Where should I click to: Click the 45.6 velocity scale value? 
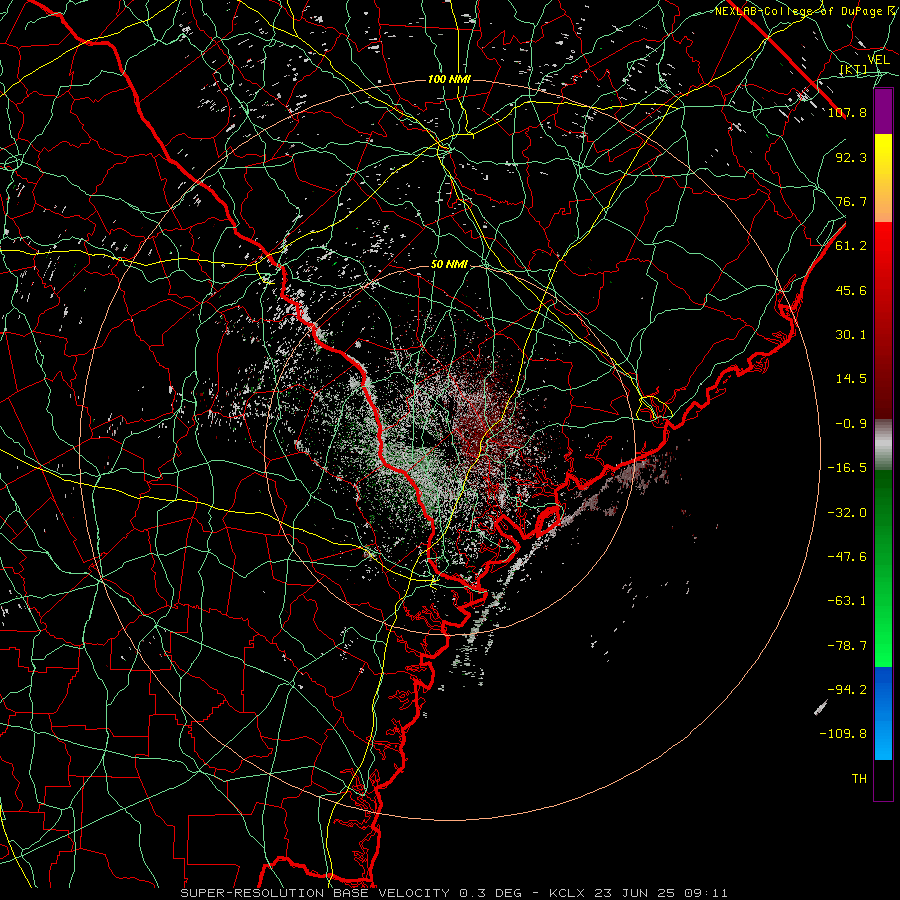851,290
